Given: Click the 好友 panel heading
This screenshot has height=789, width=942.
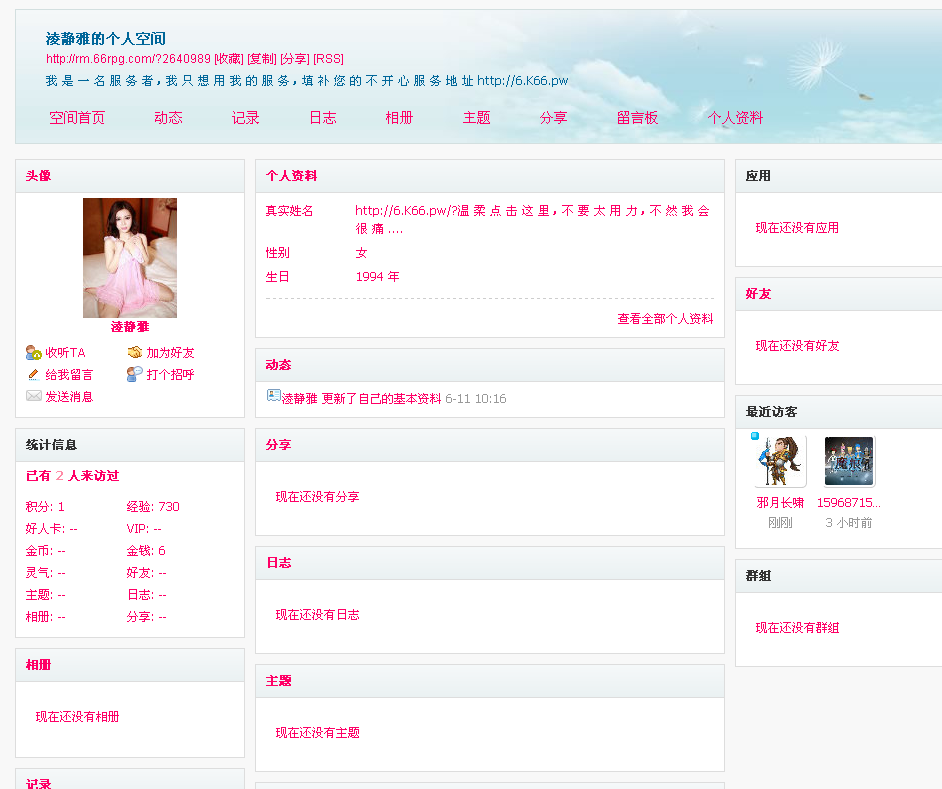Looking at the screenshot, I should tap(758, 294).
